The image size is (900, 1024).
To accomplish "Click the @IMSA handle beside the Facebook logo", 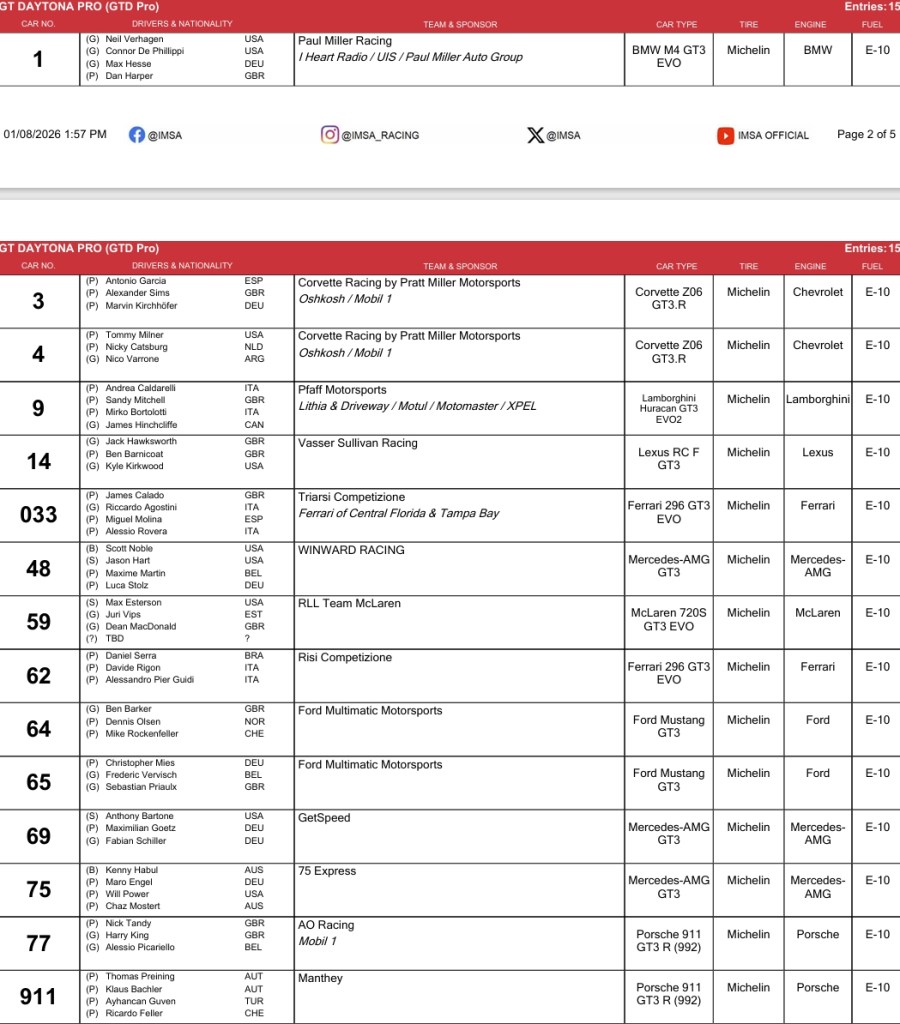I will 165,135.
